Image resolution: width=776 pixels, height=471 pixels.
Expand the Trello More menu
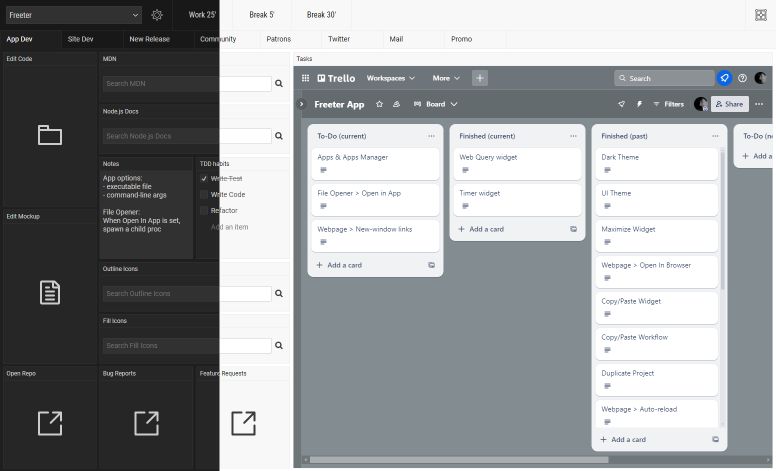click(446, 78)
